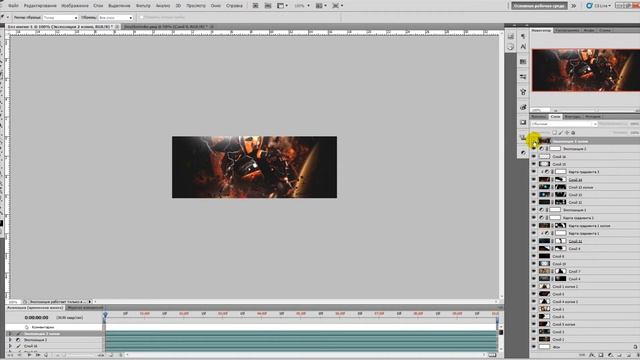Switch to the Гистограмма tab
640x360 pixels.
coord(567,30)
